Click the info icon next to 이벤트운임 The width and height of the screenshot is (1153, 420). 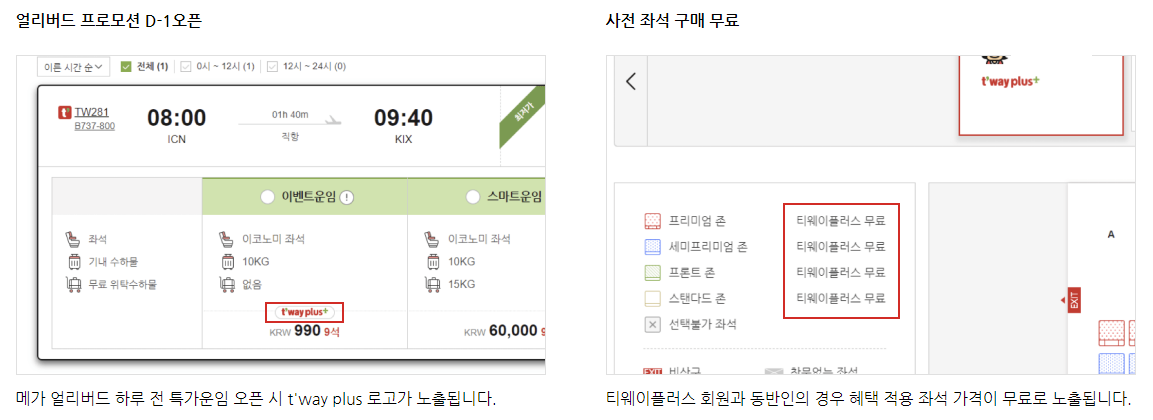point(348,197)
